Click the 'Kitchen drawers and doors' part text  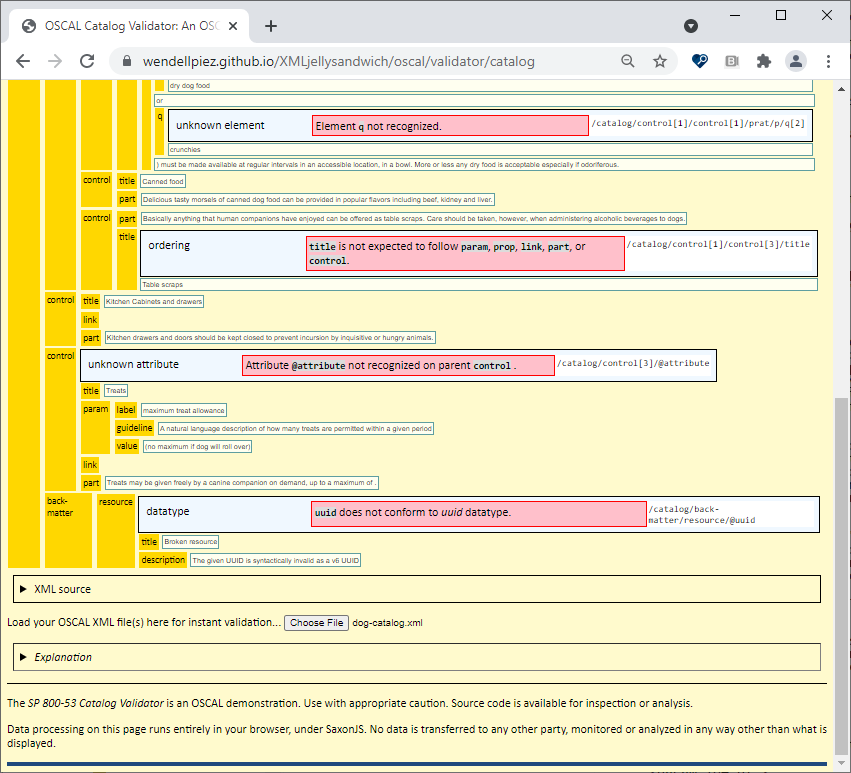pyautogui.click(x=270, y=338)
